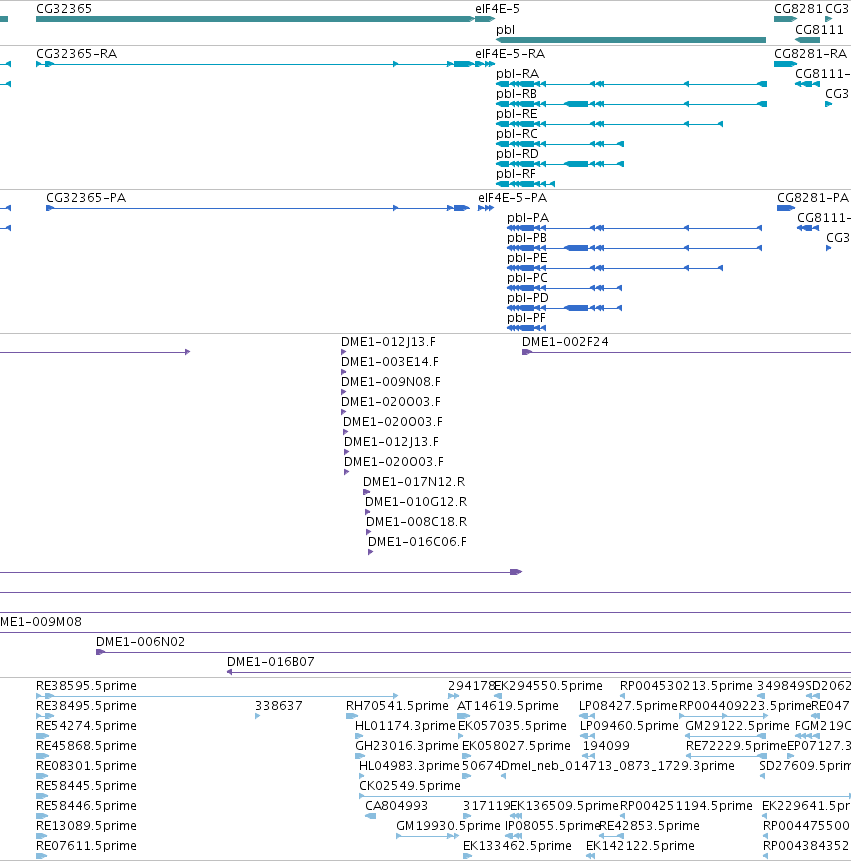
Task: Select the RH70541.5prime EST label
Action: coord(397,706)
